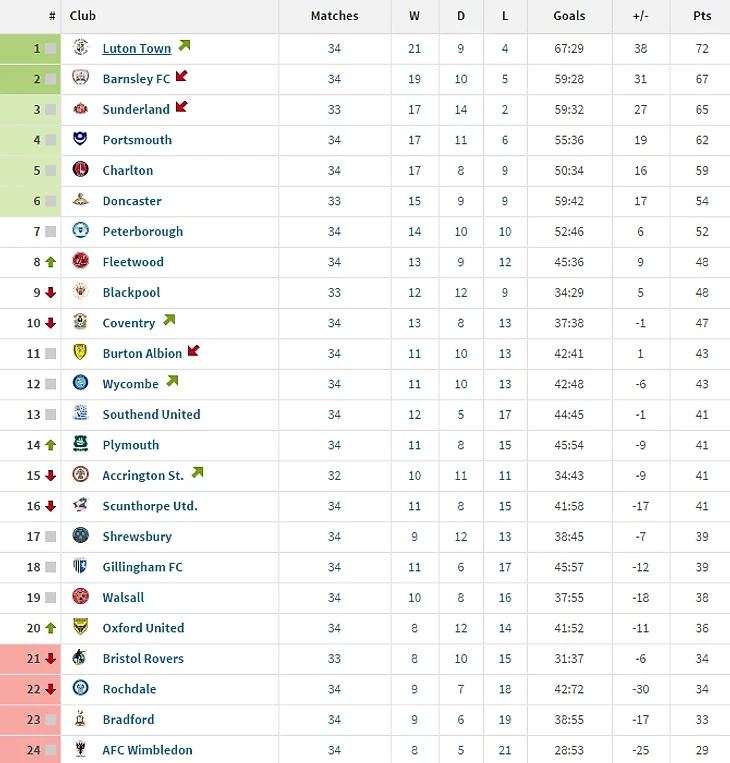This screenshot has width=730, height=763.
Task: Open the Southend United club link
Action: pos(151,415)
